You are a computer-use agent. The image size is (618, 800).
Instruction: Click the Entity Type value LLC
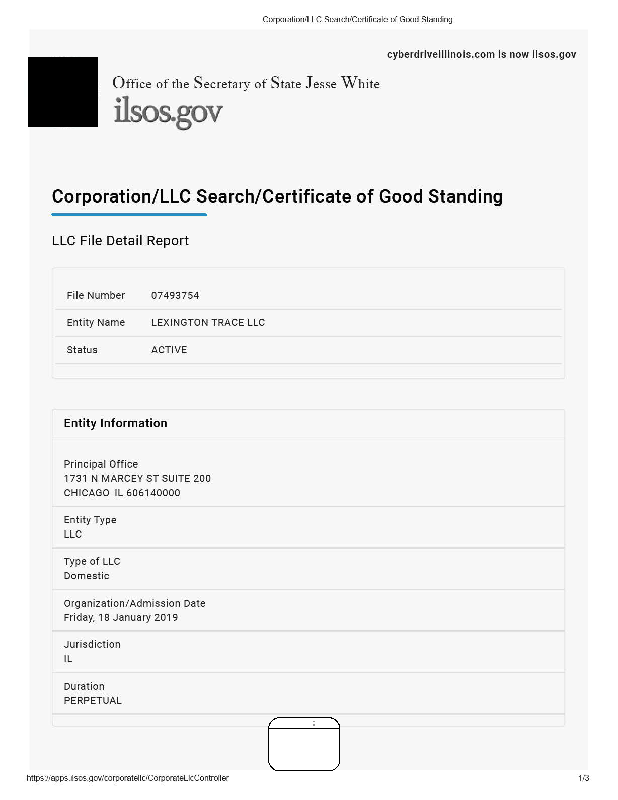pos(73,534)
